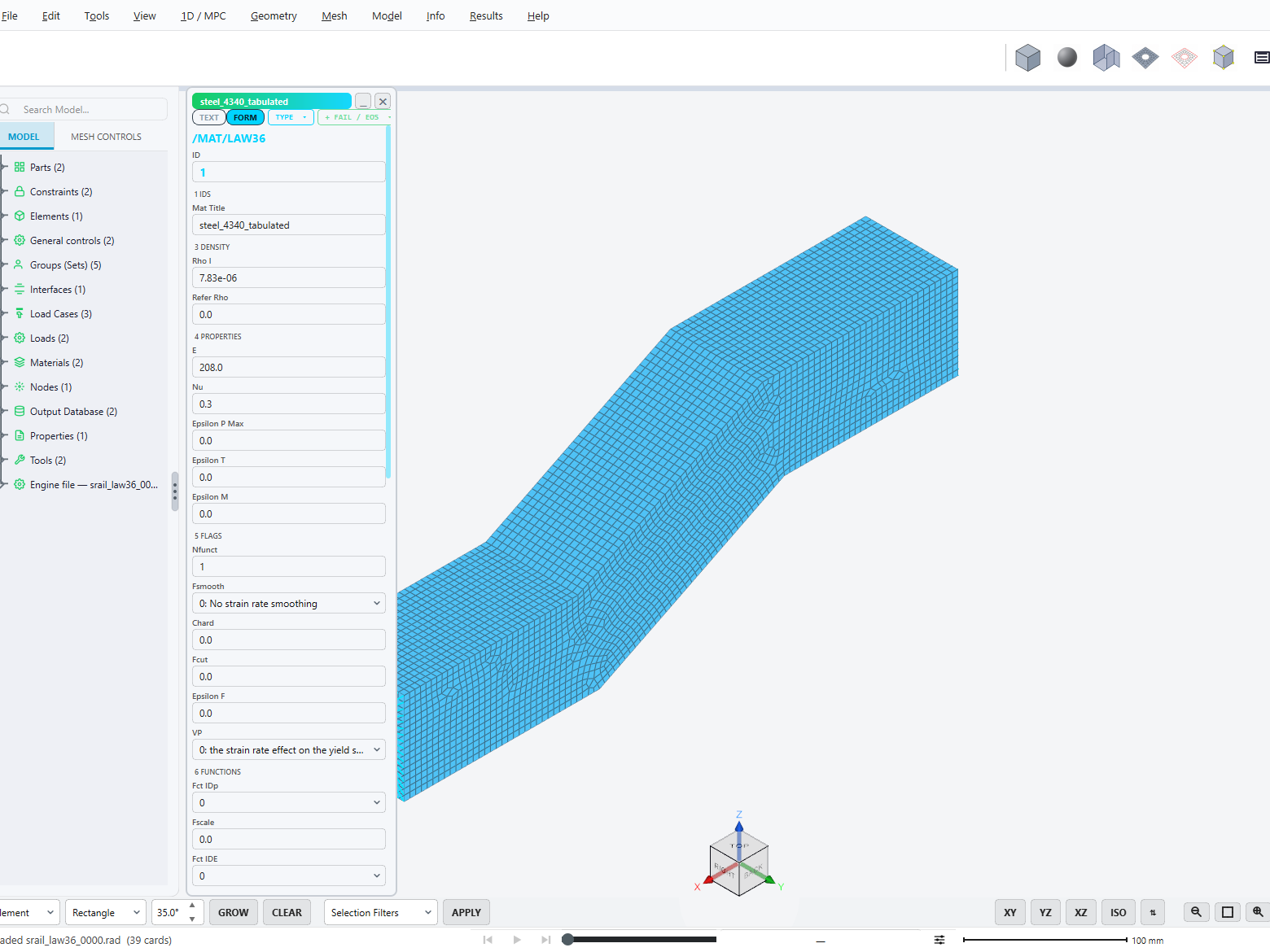The image size is (1270, 952).
Task: Open animation settings sliders icon
Action: pyautogui.click(x=939, y=940)
